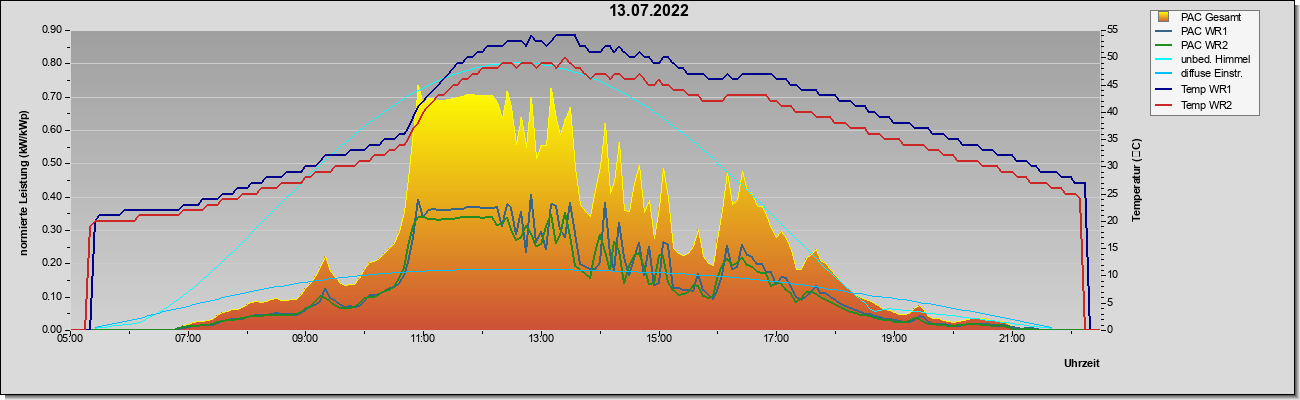
Task: Click the 0.90 power axis label
Action: tap(51, 30)
